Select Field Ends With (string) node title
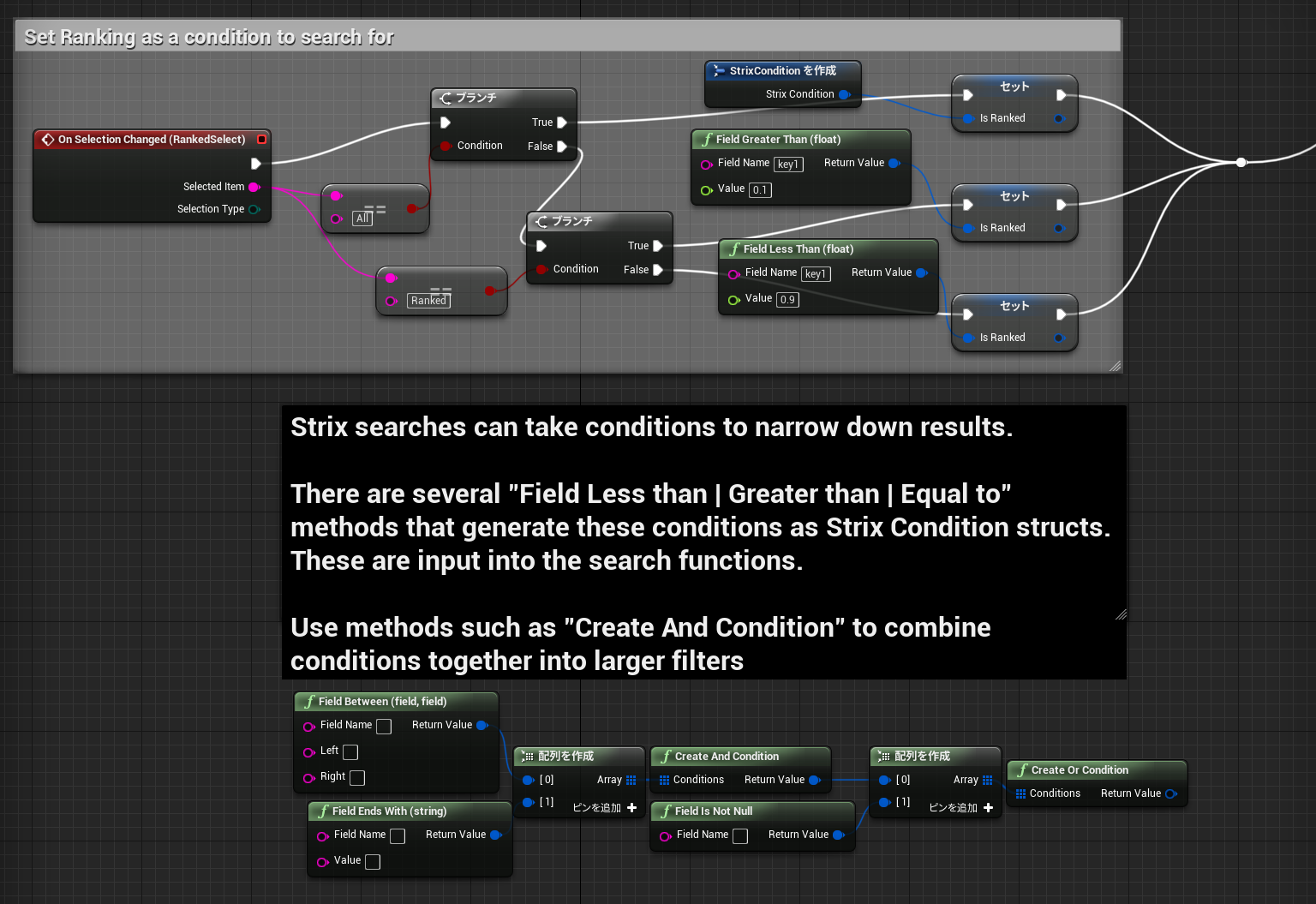Screen dimensions: 1316x904 (389, 811)
